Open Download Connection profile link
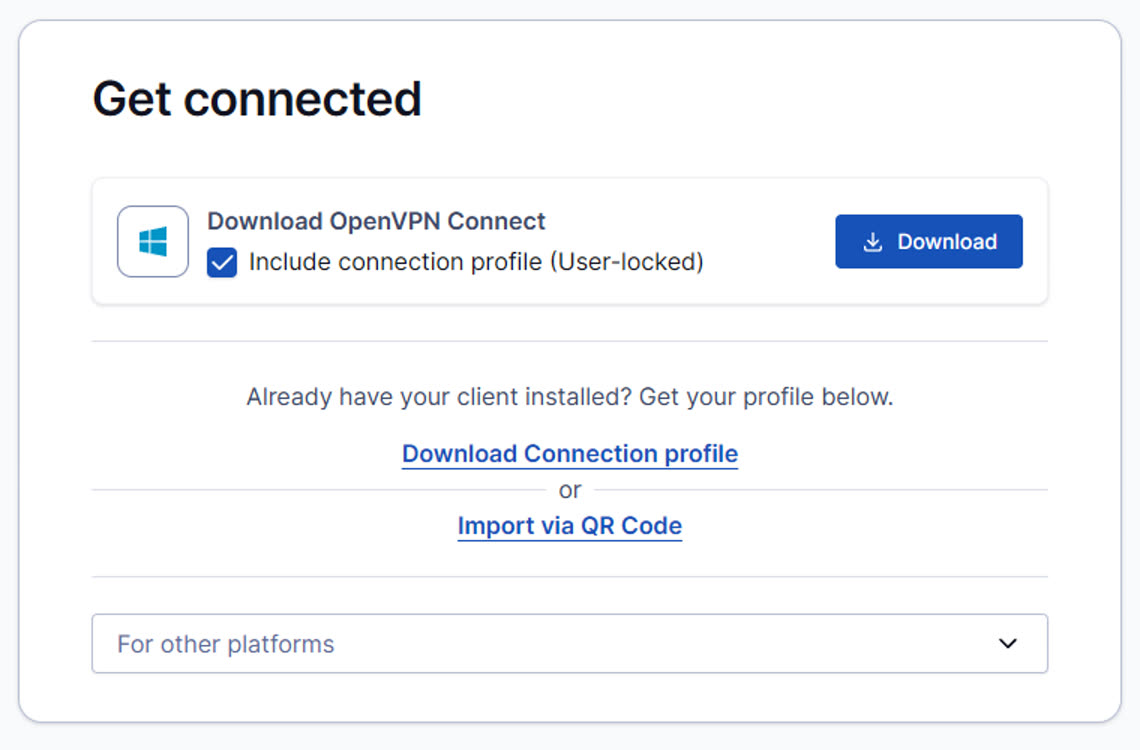The image size is (1140, 750). coord(570,453)
